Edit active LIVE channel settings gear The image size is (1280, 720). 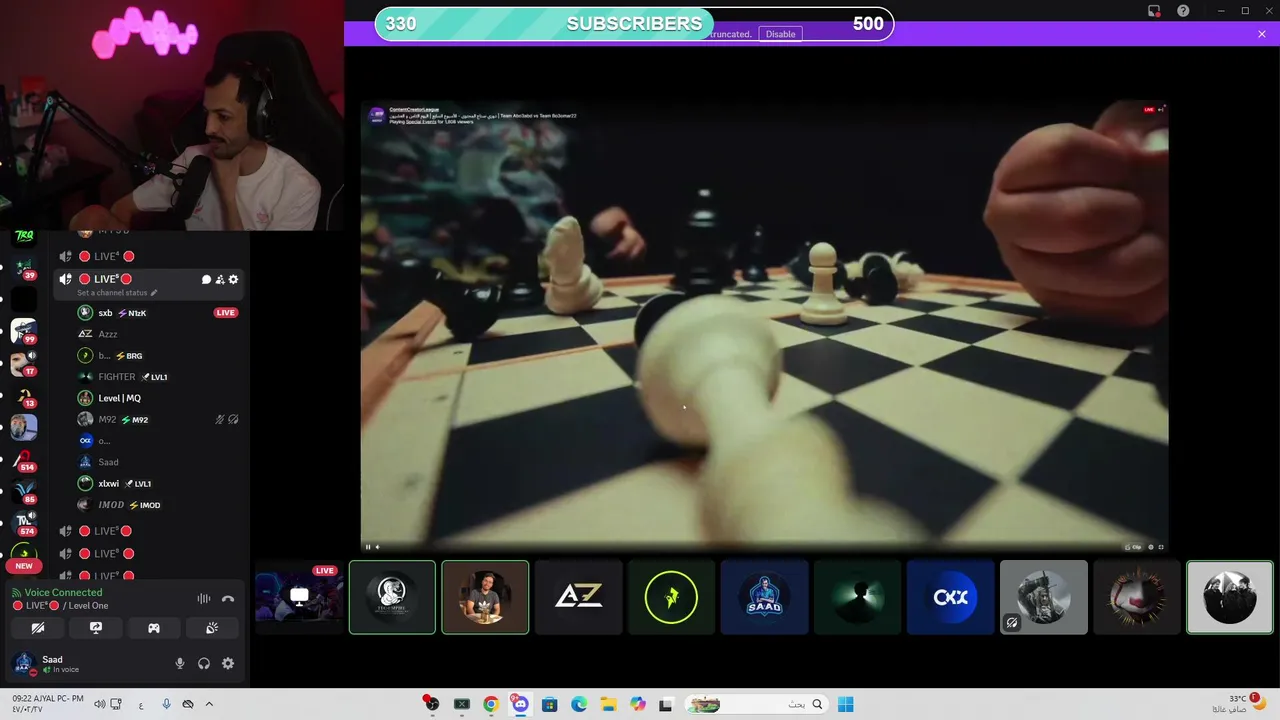(233, 279)
